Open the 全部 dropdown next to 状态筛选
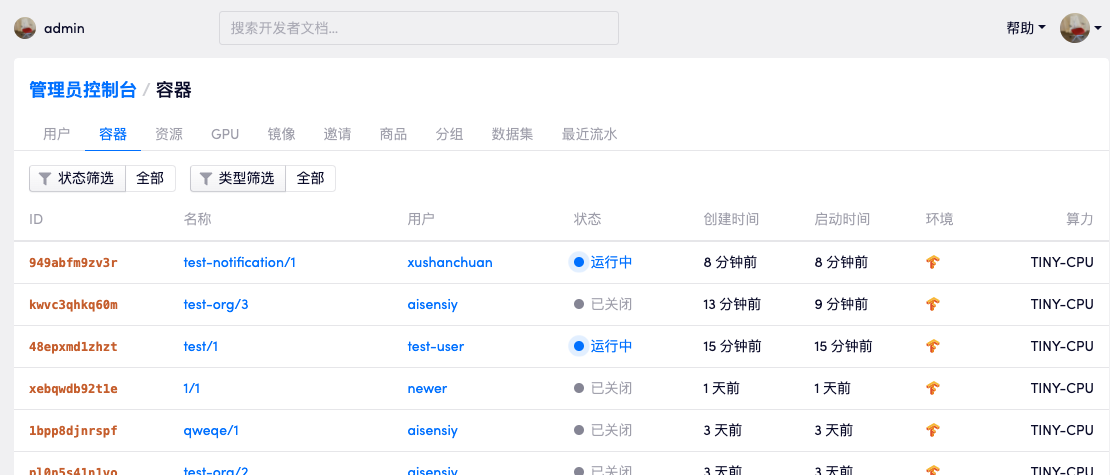This screenshot has height=475, width=1110. pyautogui.click(x=150, y=179)
